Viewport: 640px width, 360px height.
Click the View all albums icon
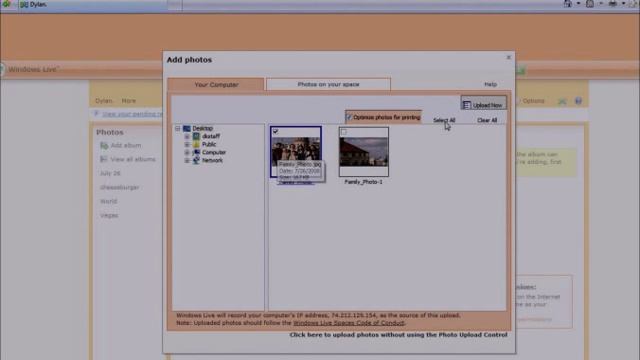point(104,159)
